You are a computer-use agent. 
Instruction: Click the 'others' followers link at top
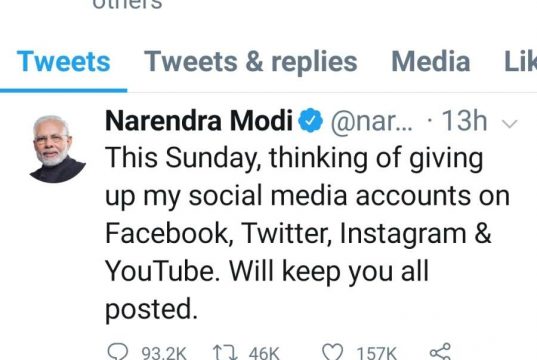127,4
